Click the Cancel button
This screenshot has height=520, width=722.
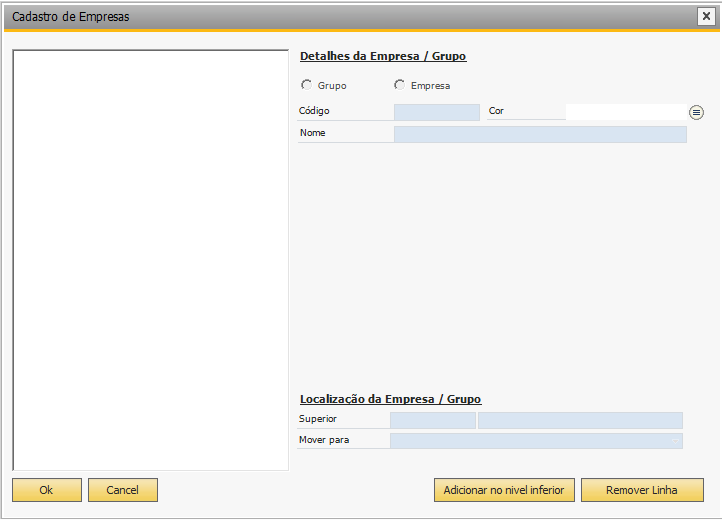[x=122, y=490]
